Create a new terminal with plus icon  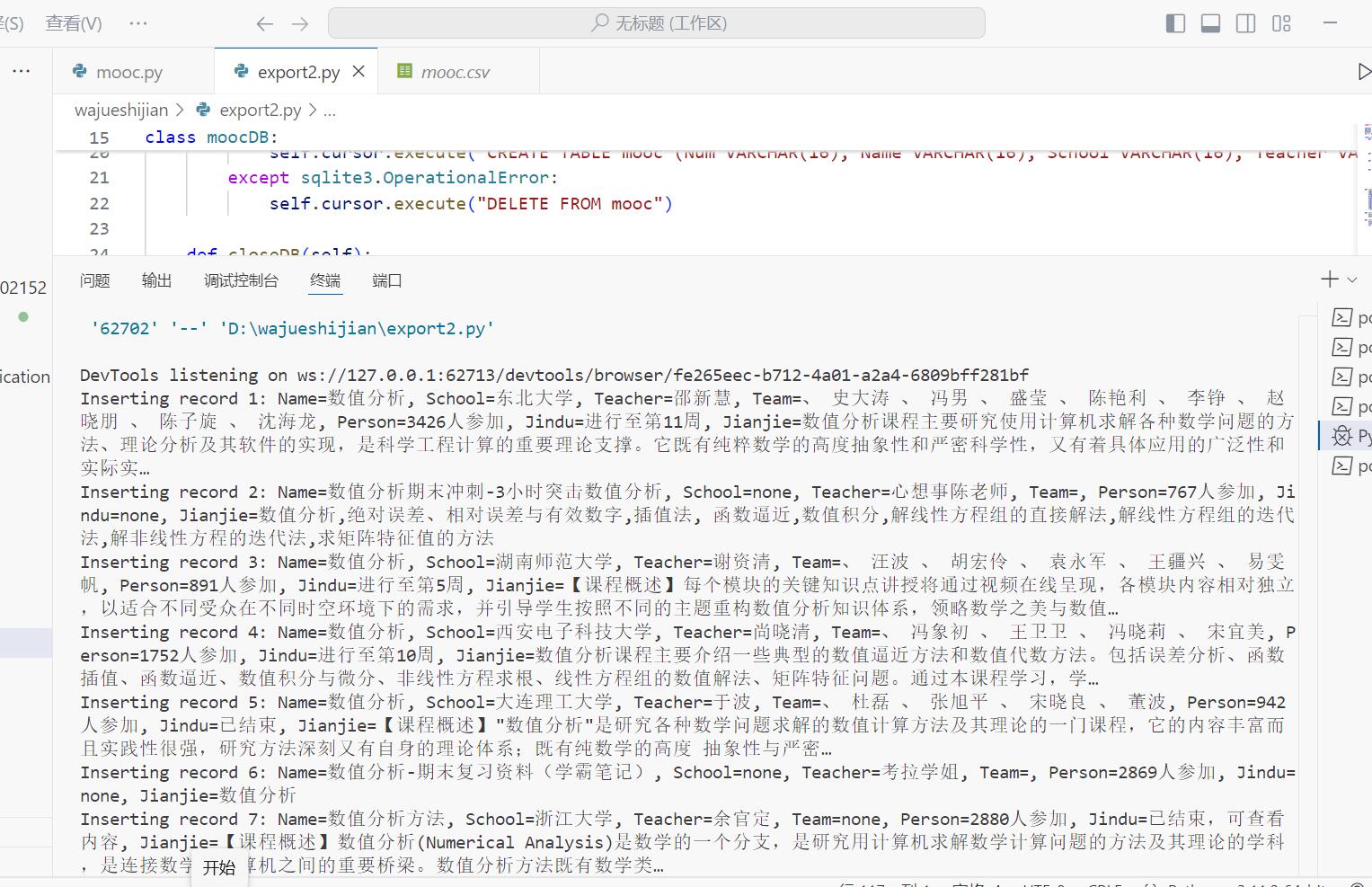(1330, 279)
